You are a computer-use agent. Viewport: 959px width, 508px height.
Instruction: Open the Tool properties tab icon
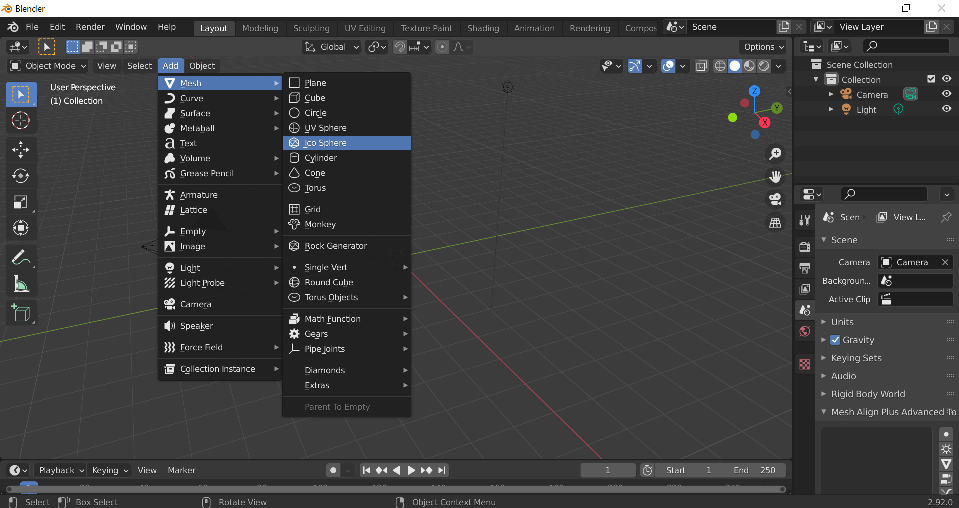(x=805, y=221)
